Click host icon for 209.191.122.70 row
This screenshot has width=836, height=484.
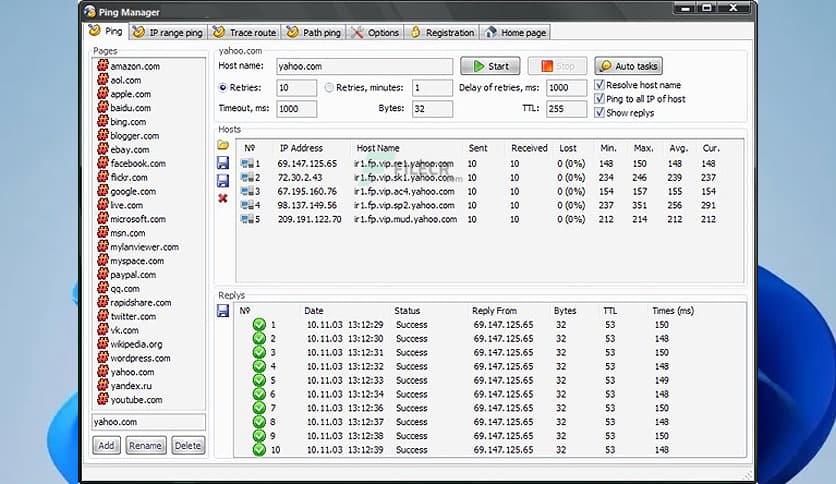[247, 219]
